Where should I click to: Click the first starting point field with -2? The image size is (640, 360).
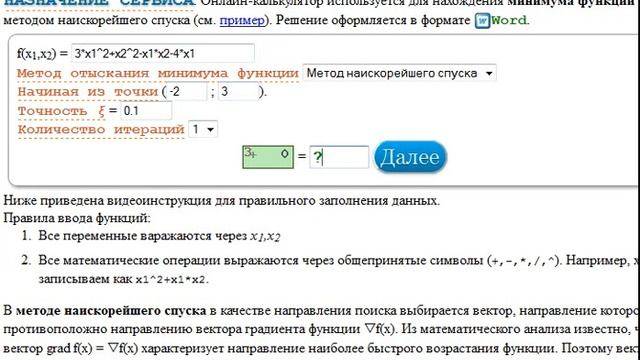186,91
